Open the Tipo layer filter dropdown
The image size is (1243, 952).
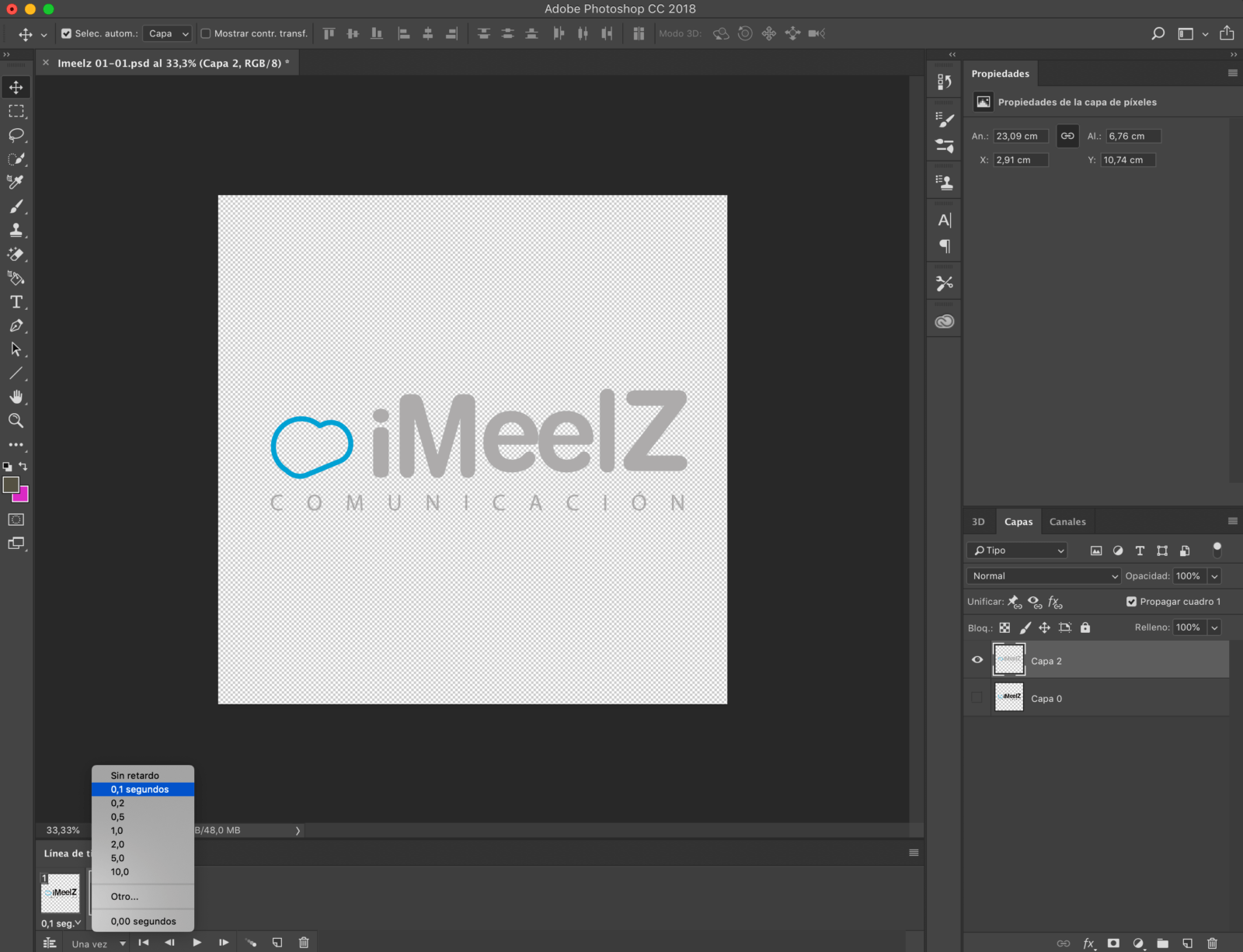pyautogui.click(x=1018, y=551)
